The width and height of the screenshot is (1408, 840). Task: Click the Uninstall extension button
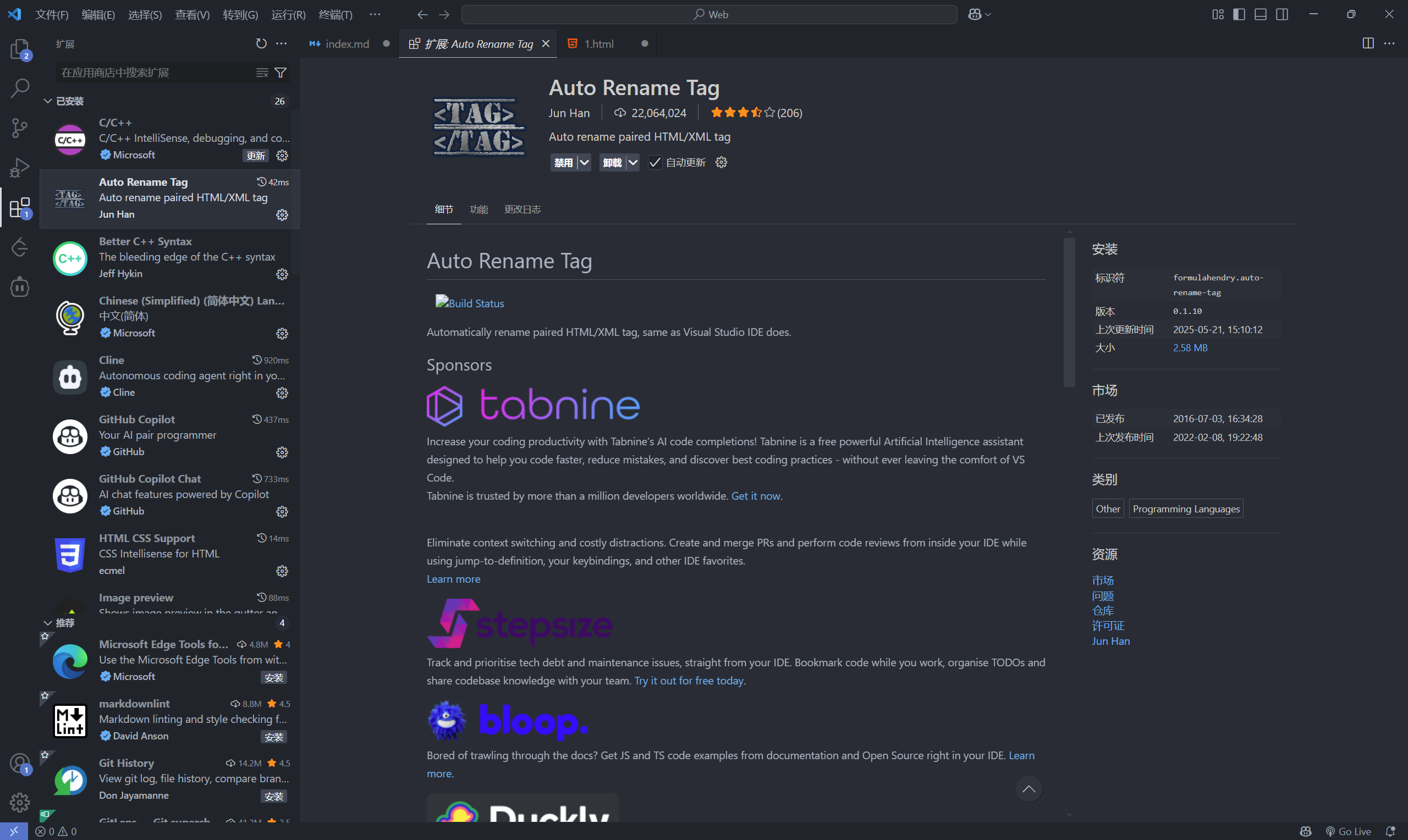(x=613, y=163)
